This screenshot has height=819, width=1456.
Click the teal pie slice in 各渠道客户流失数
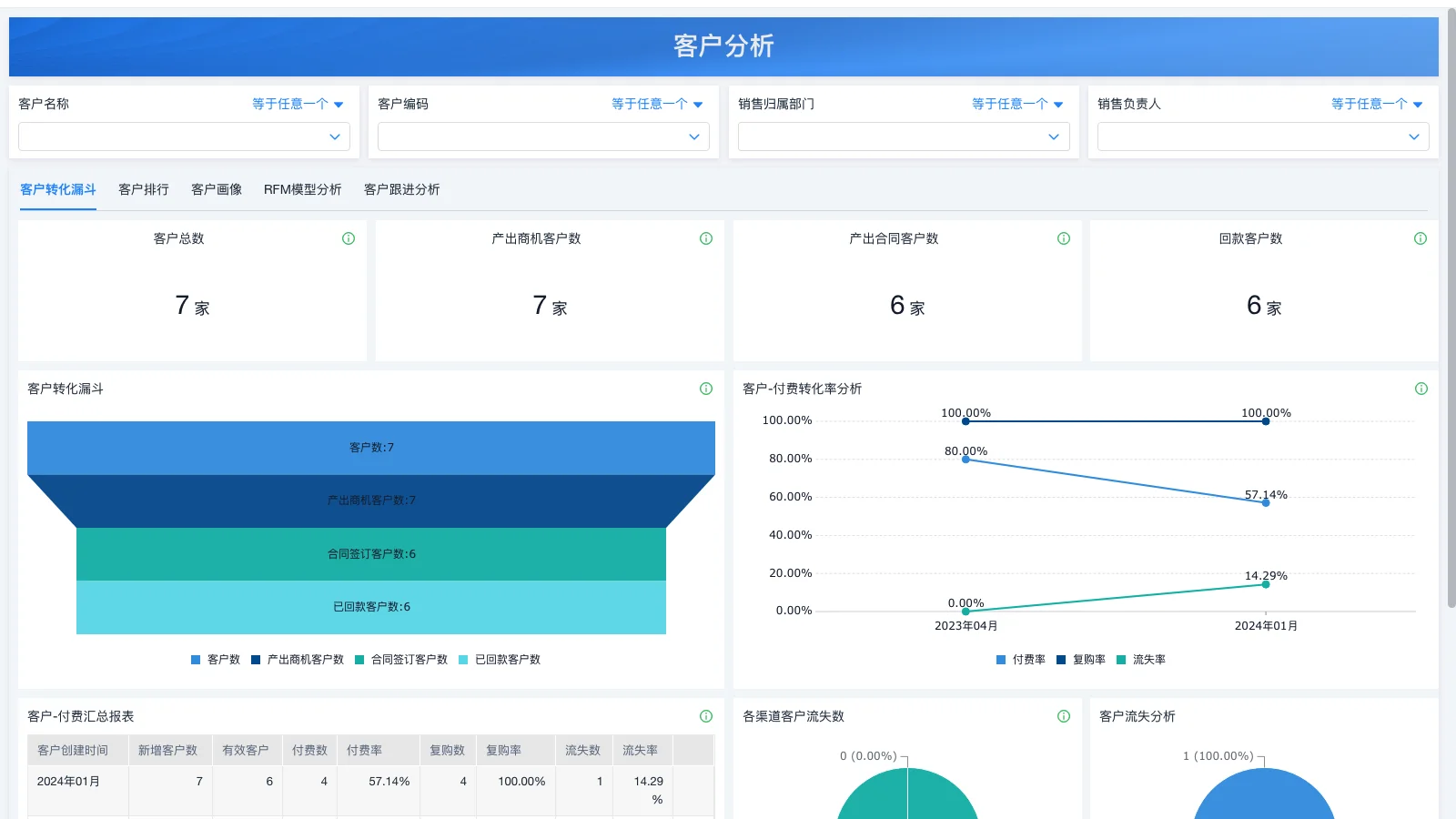[907, 801]
